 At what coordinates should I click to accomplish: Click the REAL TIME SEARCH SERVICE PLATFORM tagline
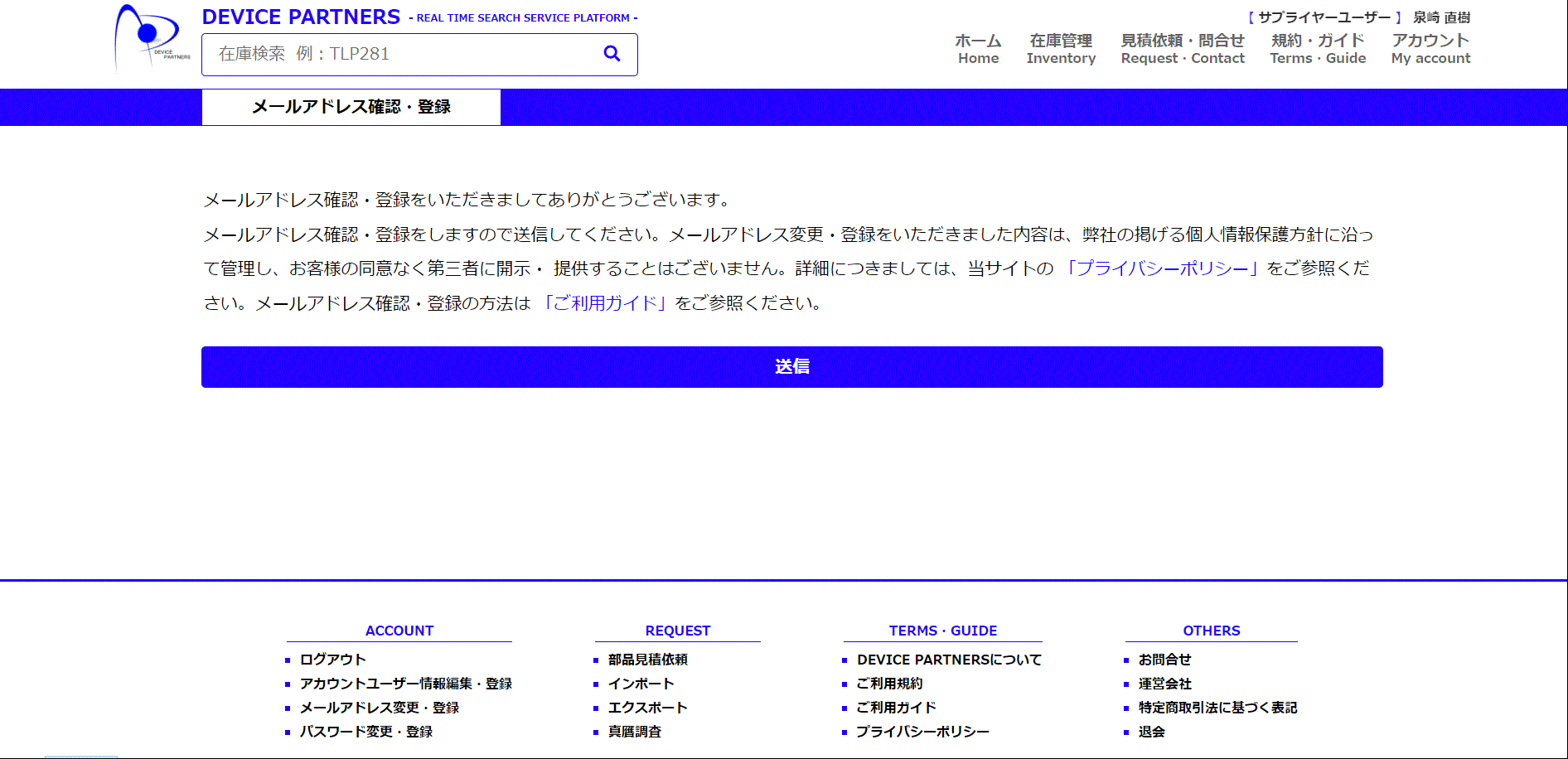(x=523, y=18)
